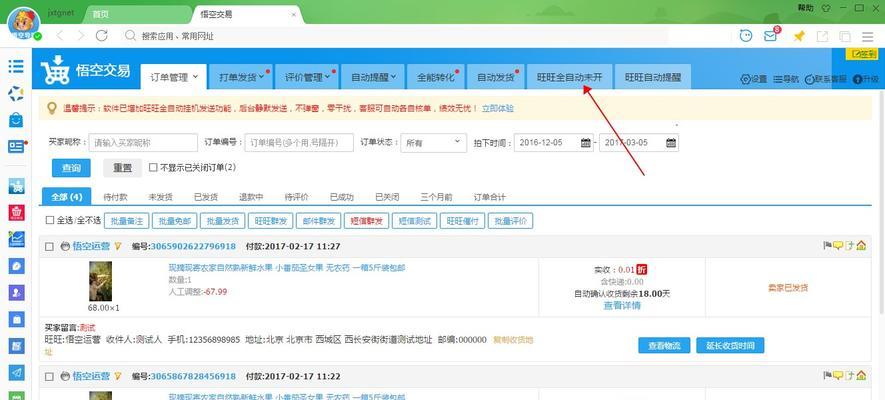Click the pop-out window icon
This screenshot has width=885, height=400.
coord(822,36)
